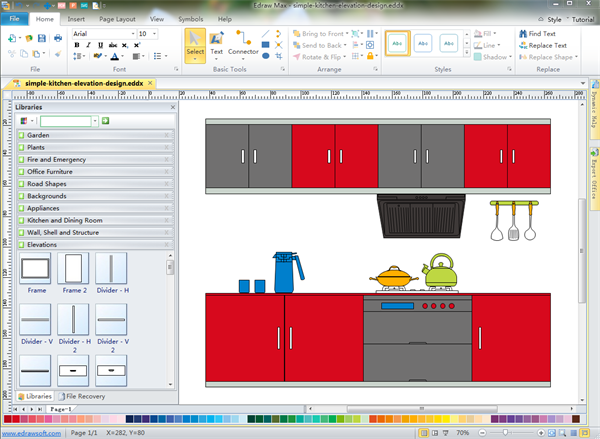Click Find Text in Replace group
Viewport: 600px width, 439px height.
click(x=540, y=33)
